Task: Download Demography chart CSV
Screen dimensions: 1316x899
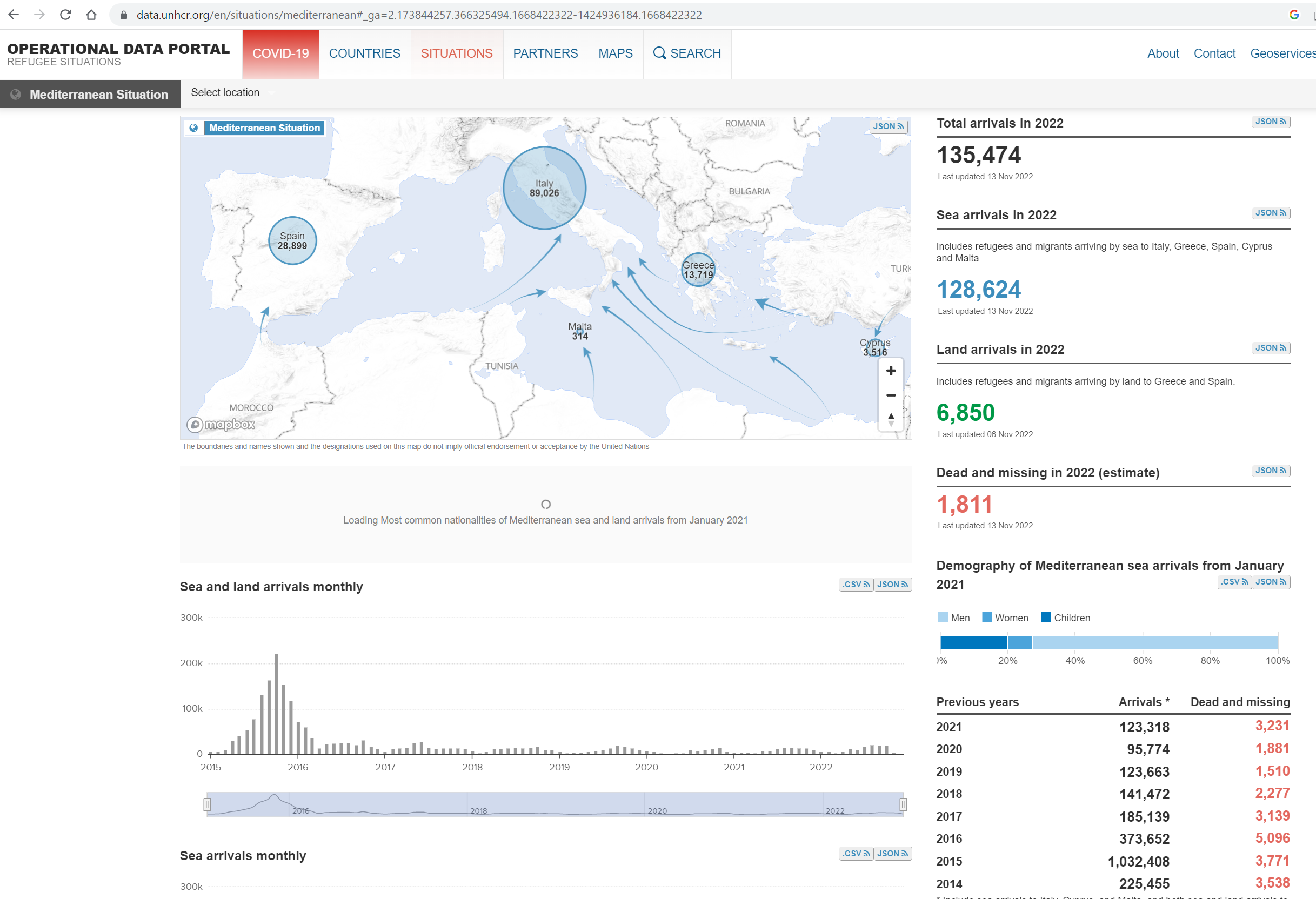Action: (1234, 582)
